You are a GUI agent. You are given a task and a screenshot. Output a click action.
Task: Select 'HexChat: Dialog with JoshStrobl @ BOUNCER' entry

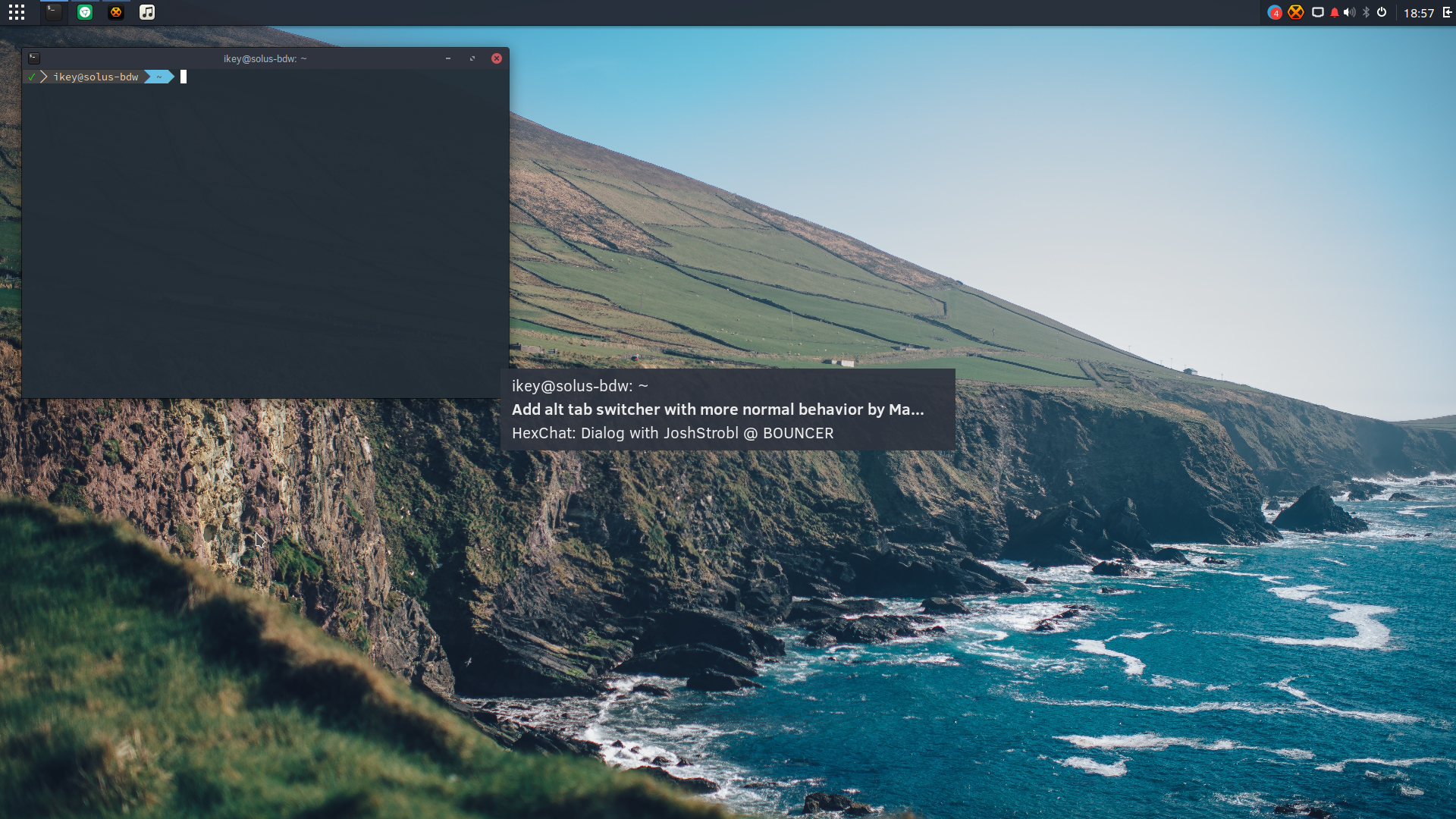tap(672, 433)
